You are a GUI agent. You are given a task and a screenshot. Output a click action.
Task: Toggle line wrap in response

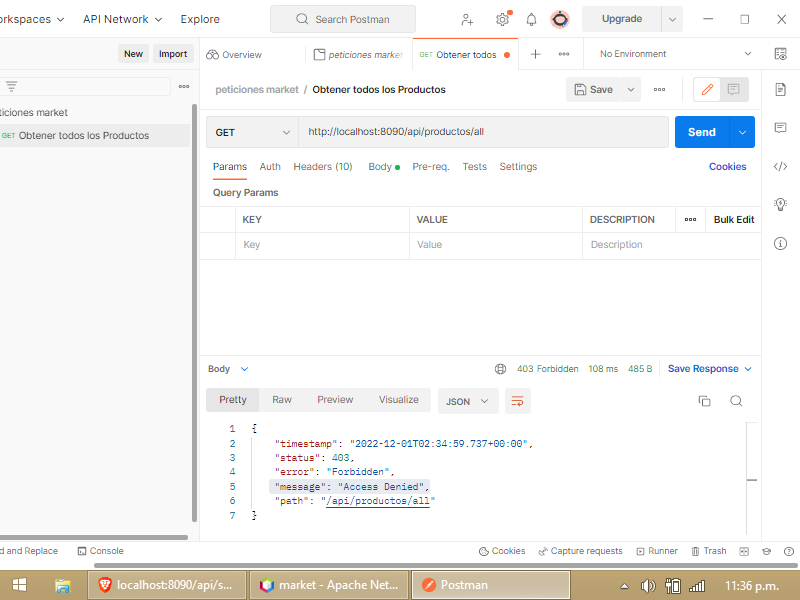(x=517, y=401)
